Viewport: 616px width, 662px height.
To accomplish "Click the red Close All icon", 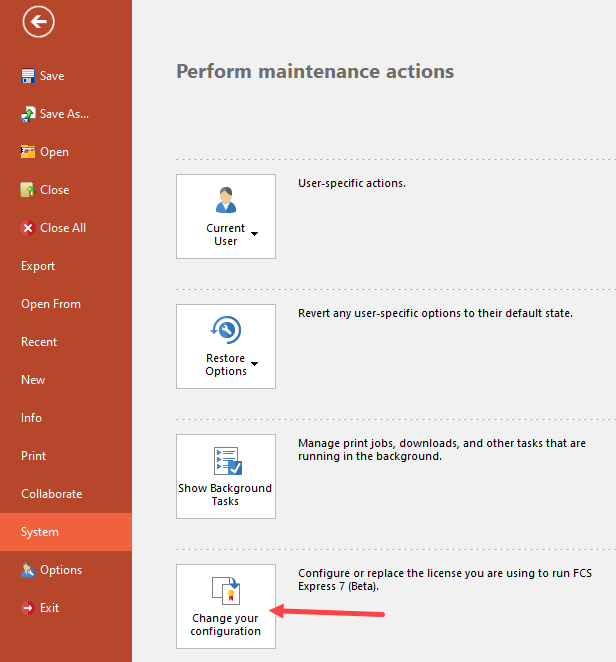I will point(28,228).
